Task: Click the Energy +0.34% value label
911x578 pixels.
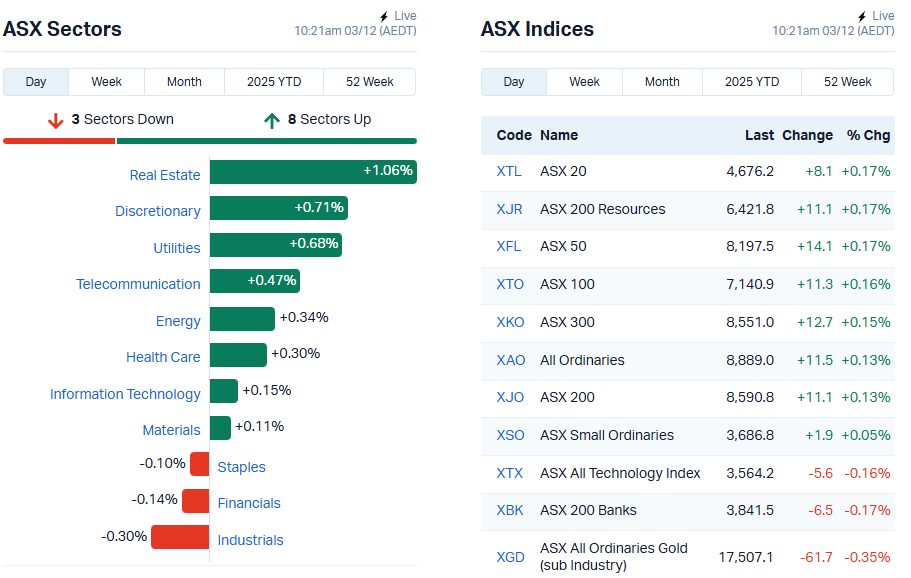Action: click(304, 317)
